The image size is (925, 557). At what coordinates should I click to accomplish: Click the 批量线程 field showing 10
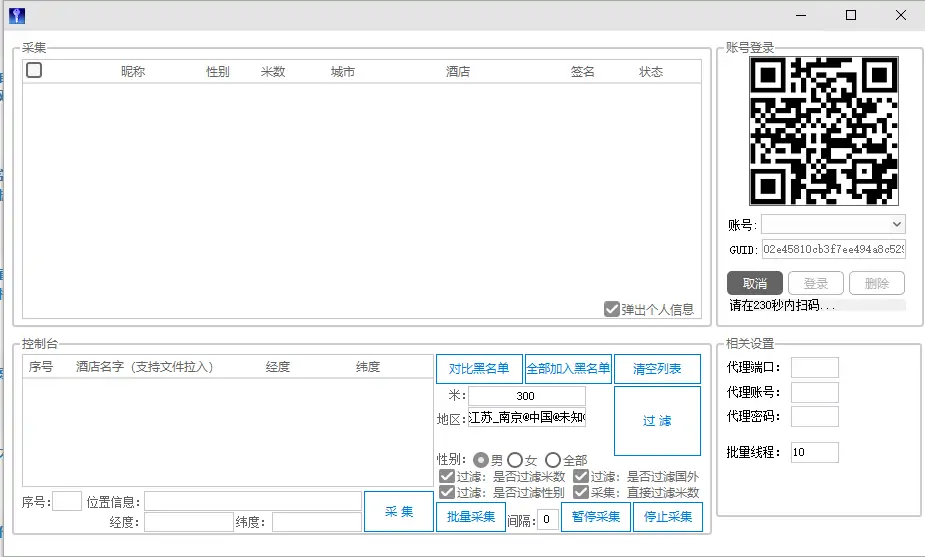tap(815, 452)
